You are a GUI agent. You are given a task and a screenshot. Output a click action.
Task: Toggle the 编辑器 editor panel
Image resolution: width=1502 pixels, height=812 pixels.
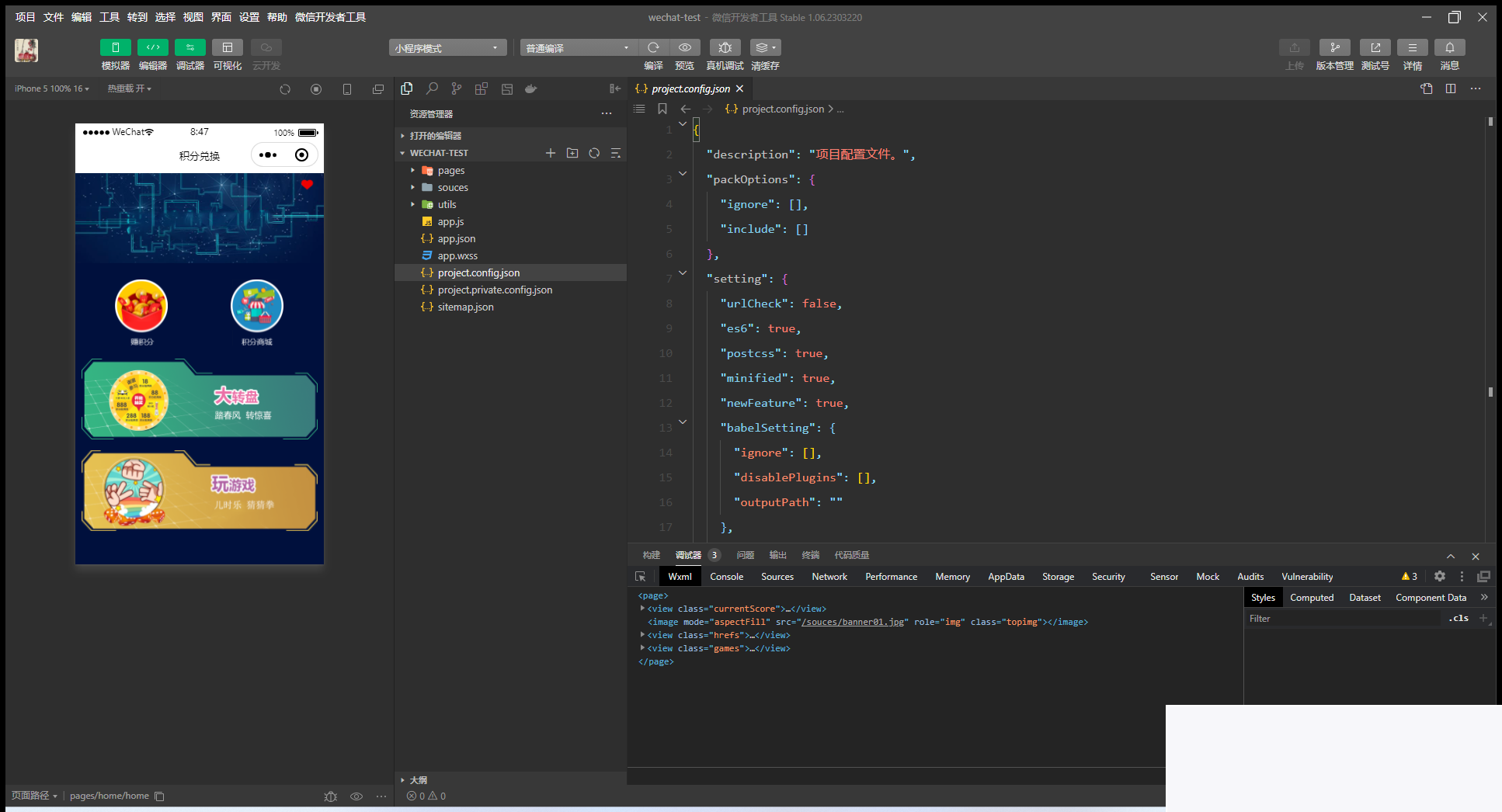coord(153,48)
